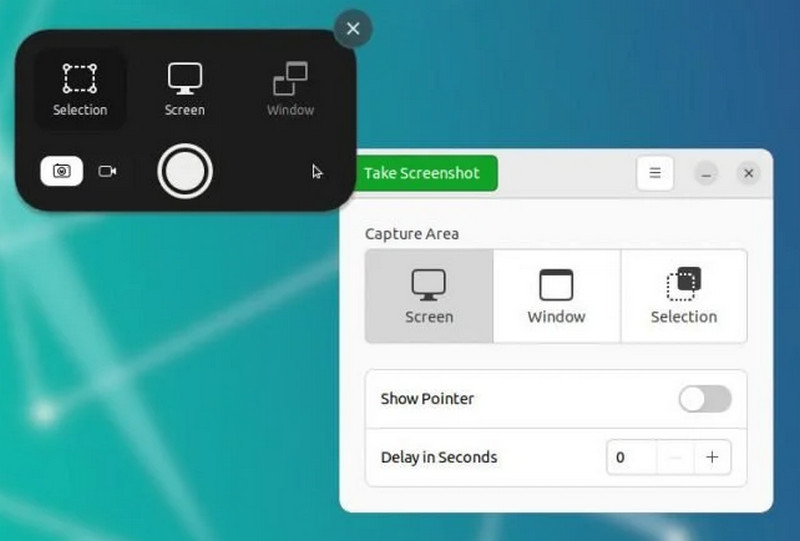
Task: Increase delay with the plus button
Action: click(712, 457)
